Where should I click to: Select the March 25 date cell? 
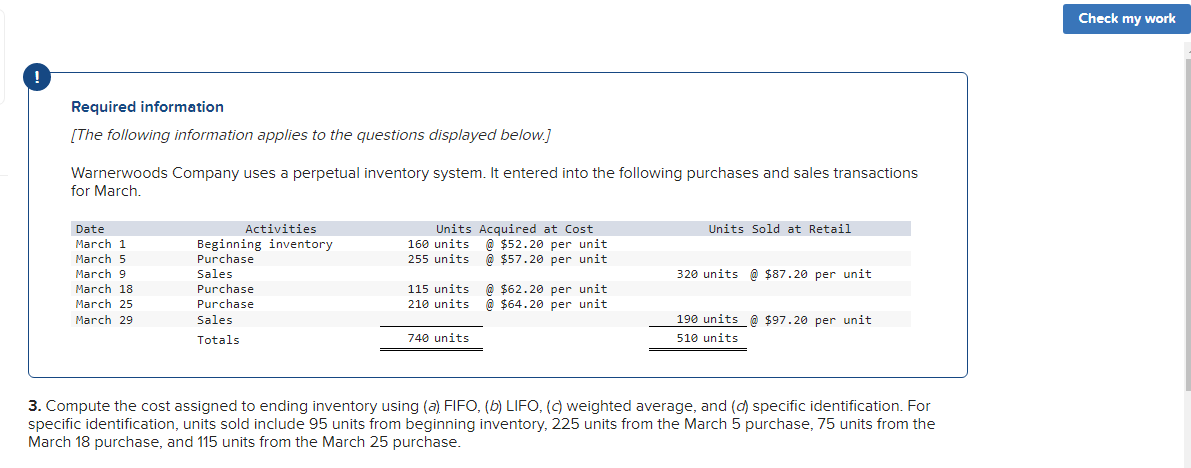coord(104,304)
